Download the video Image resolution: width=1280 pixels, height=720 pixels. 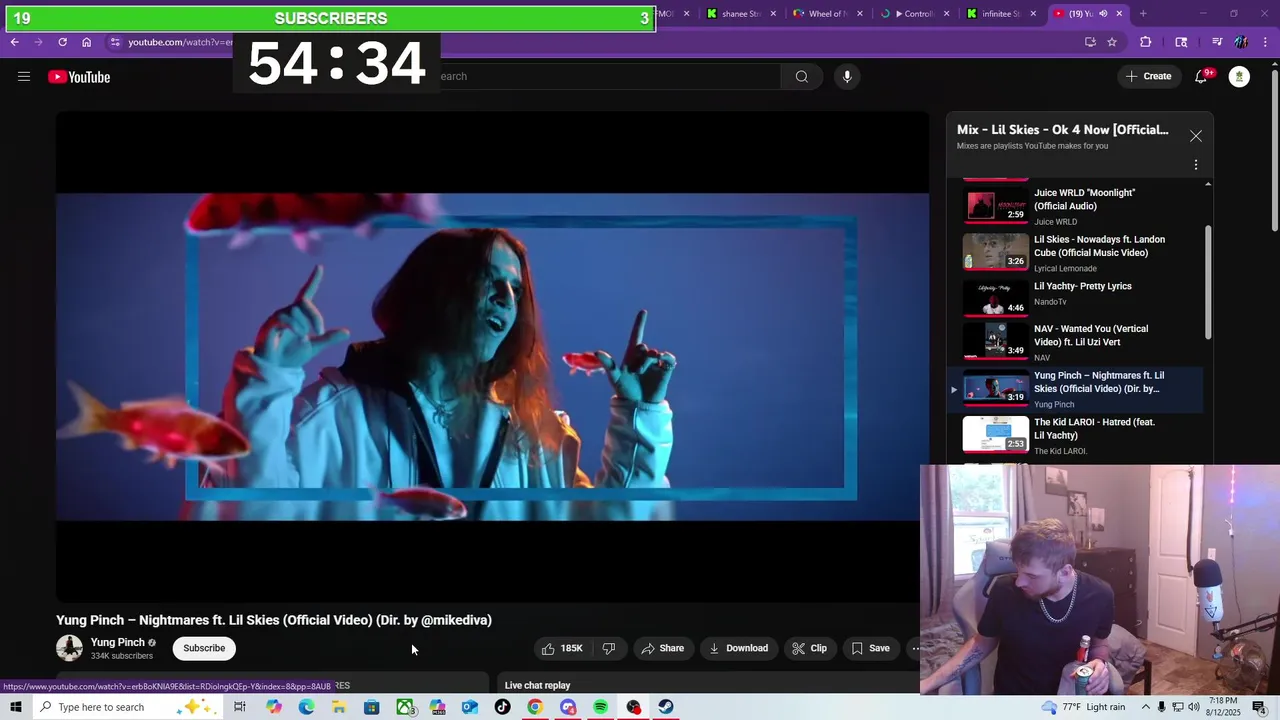tap(738, 648)
